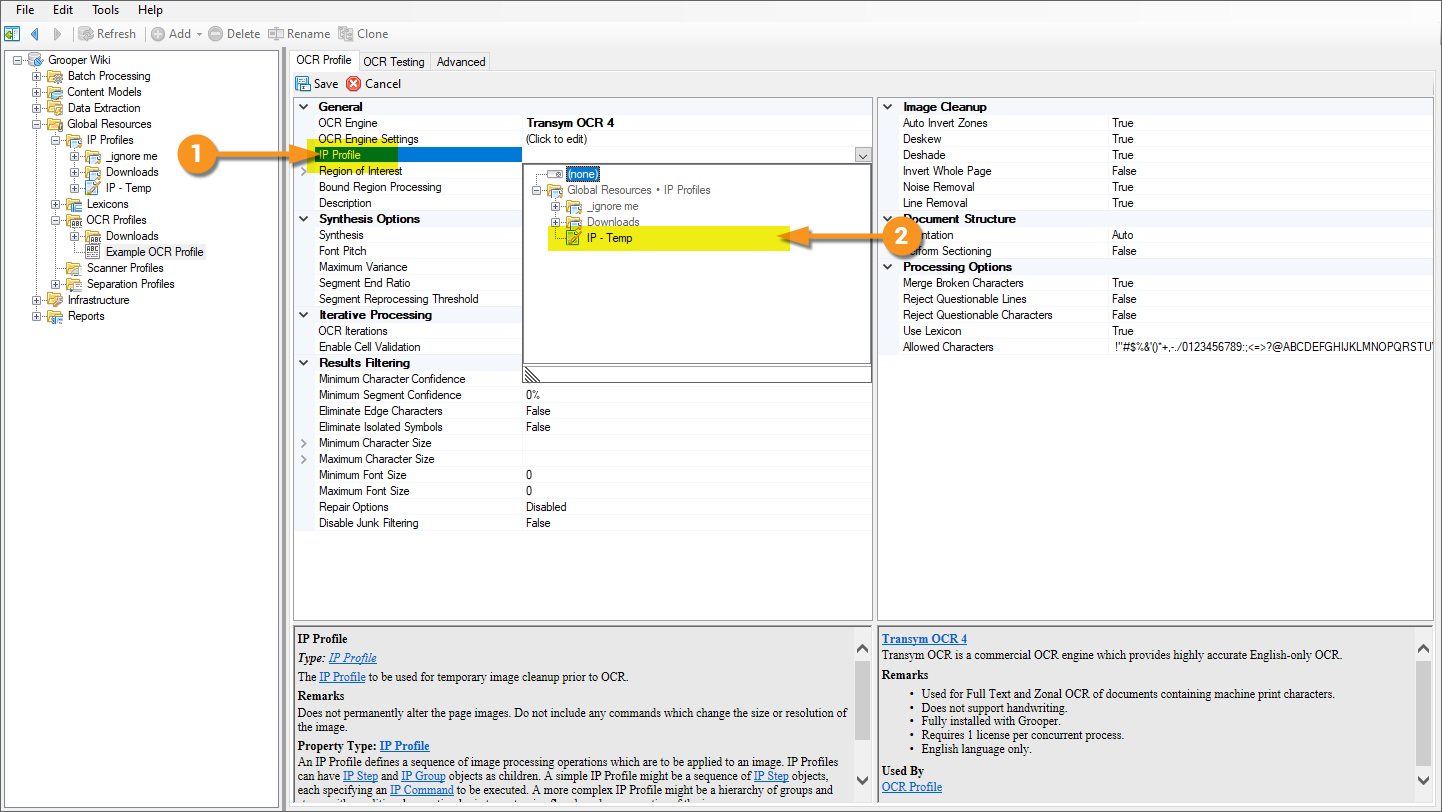Click the Refresh toolbar icon
Image resolution: width=1442 pixels, height=812 pixels.
tap(87, 34)
